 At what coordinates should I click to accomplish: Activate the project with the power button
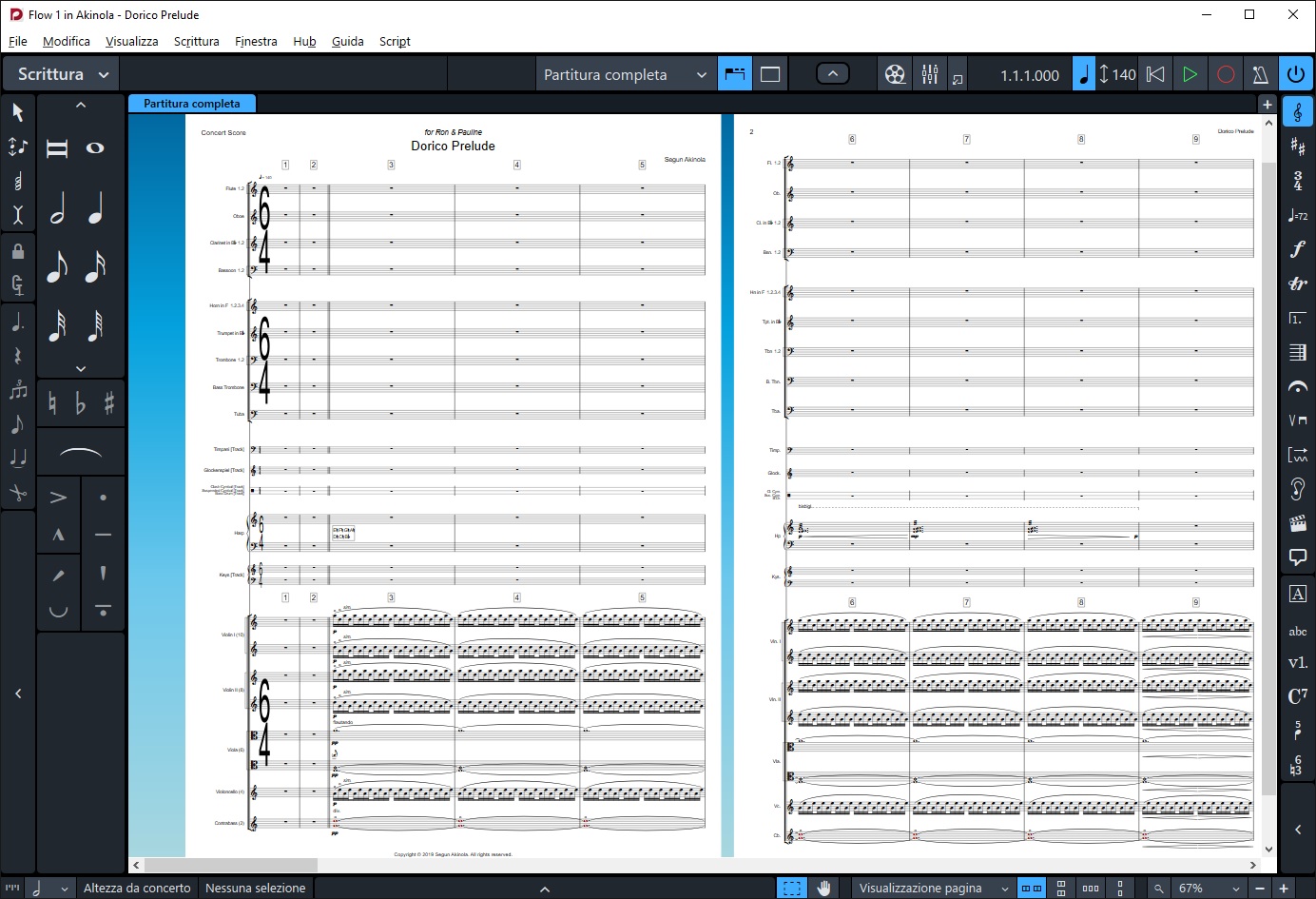1296,74
